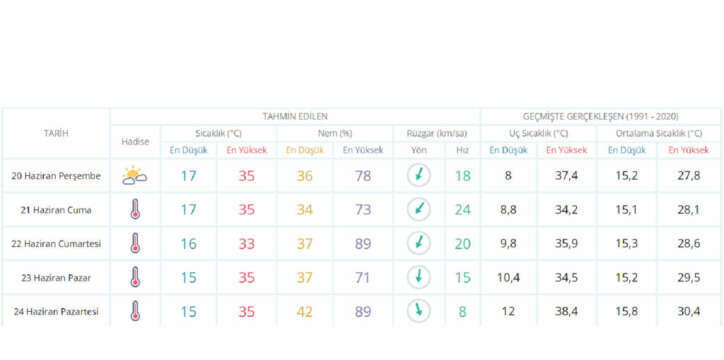Click the Yön subheader under Rüzgar
Image resolution: width=724 pixels, height=360 pixels.
(419, 150)
